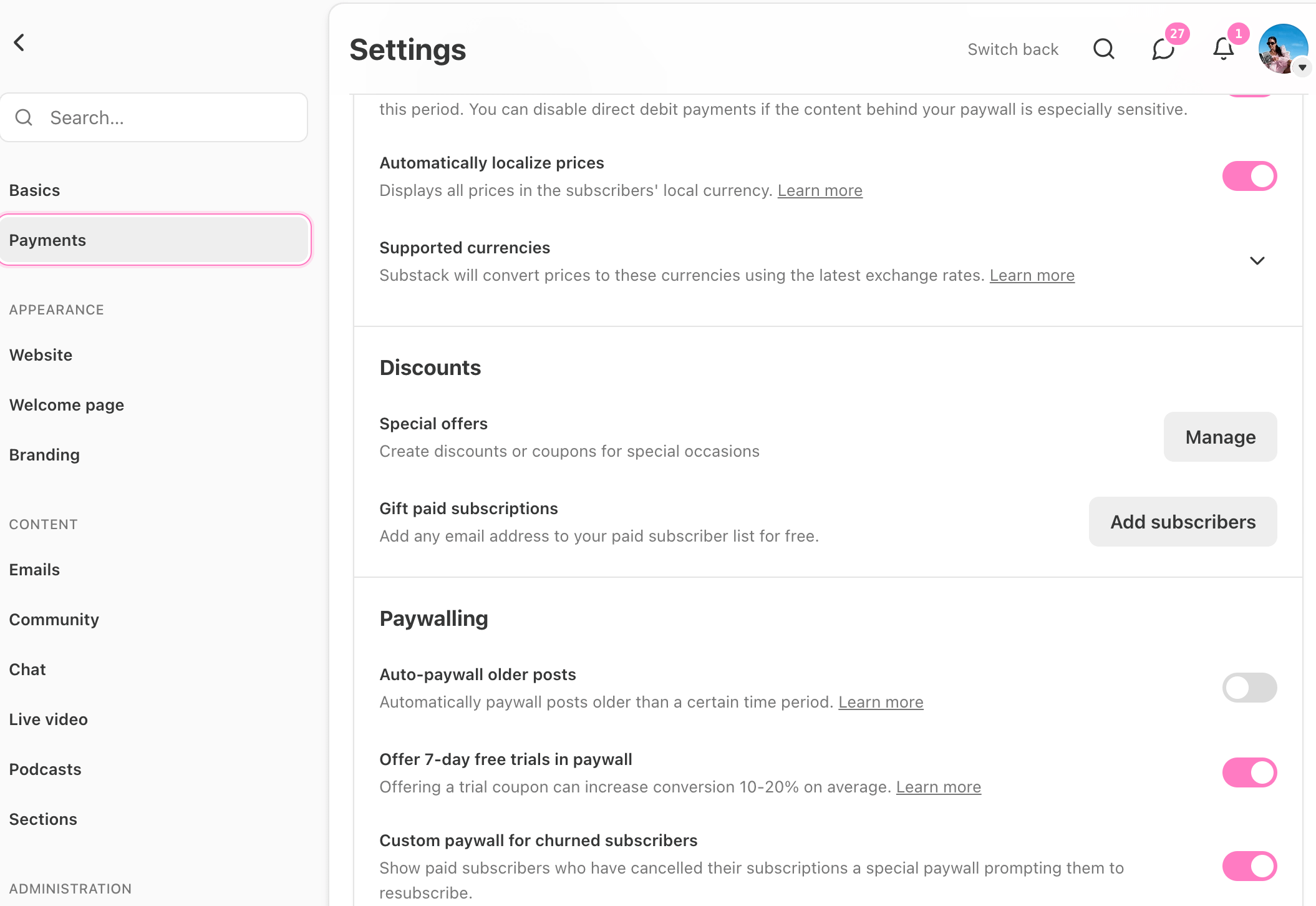
Task: Open Emails content settings
Action: point(34,570)
